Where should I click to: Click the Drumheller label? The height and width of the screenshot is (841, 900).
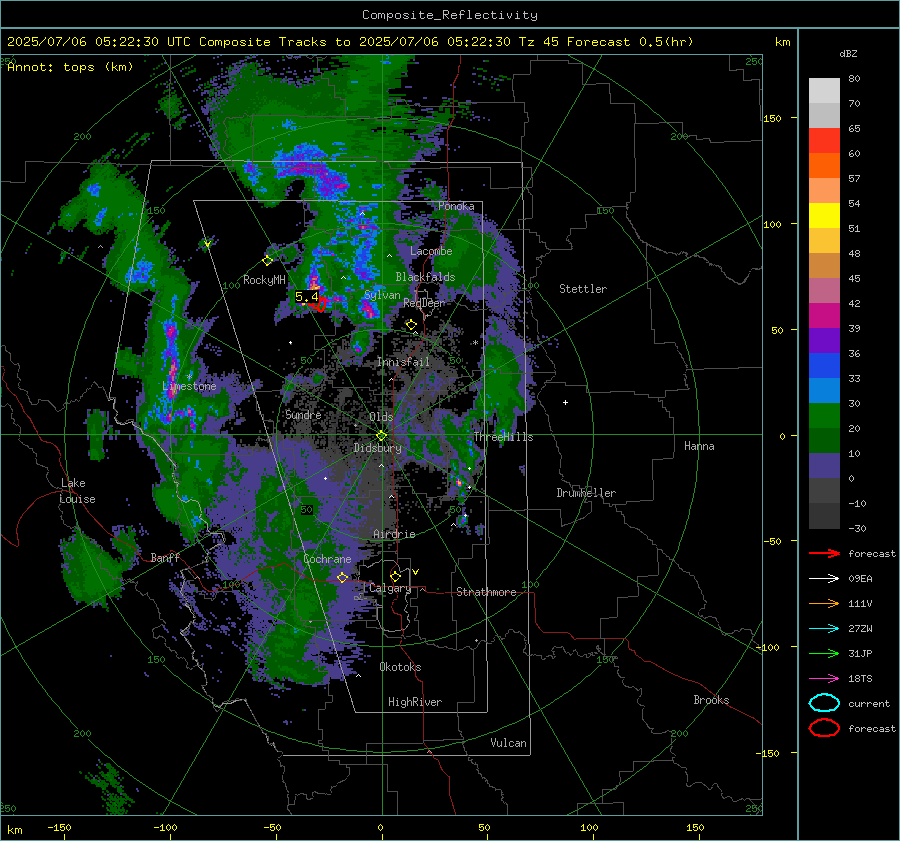586,493
